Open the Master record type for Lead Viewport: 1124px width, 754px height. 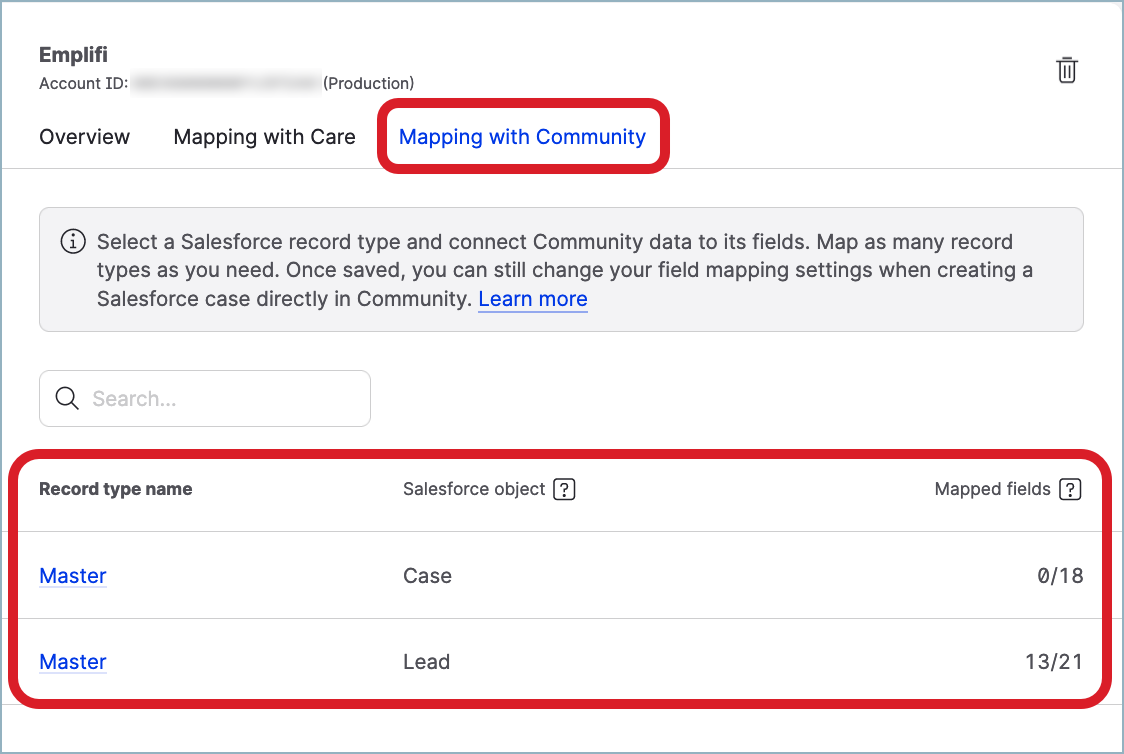point(73,662)
